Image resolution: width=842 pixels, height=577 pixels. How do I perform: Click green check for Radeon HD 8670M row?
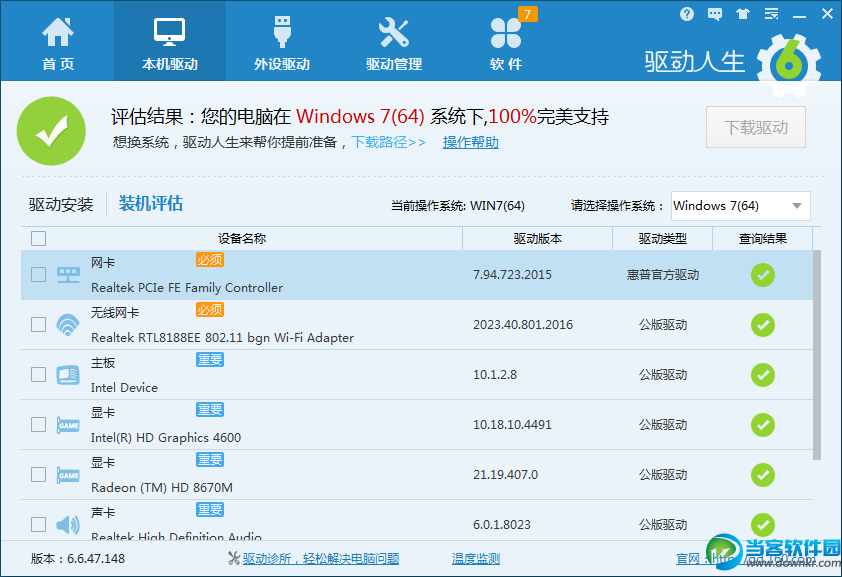[763, 474]
